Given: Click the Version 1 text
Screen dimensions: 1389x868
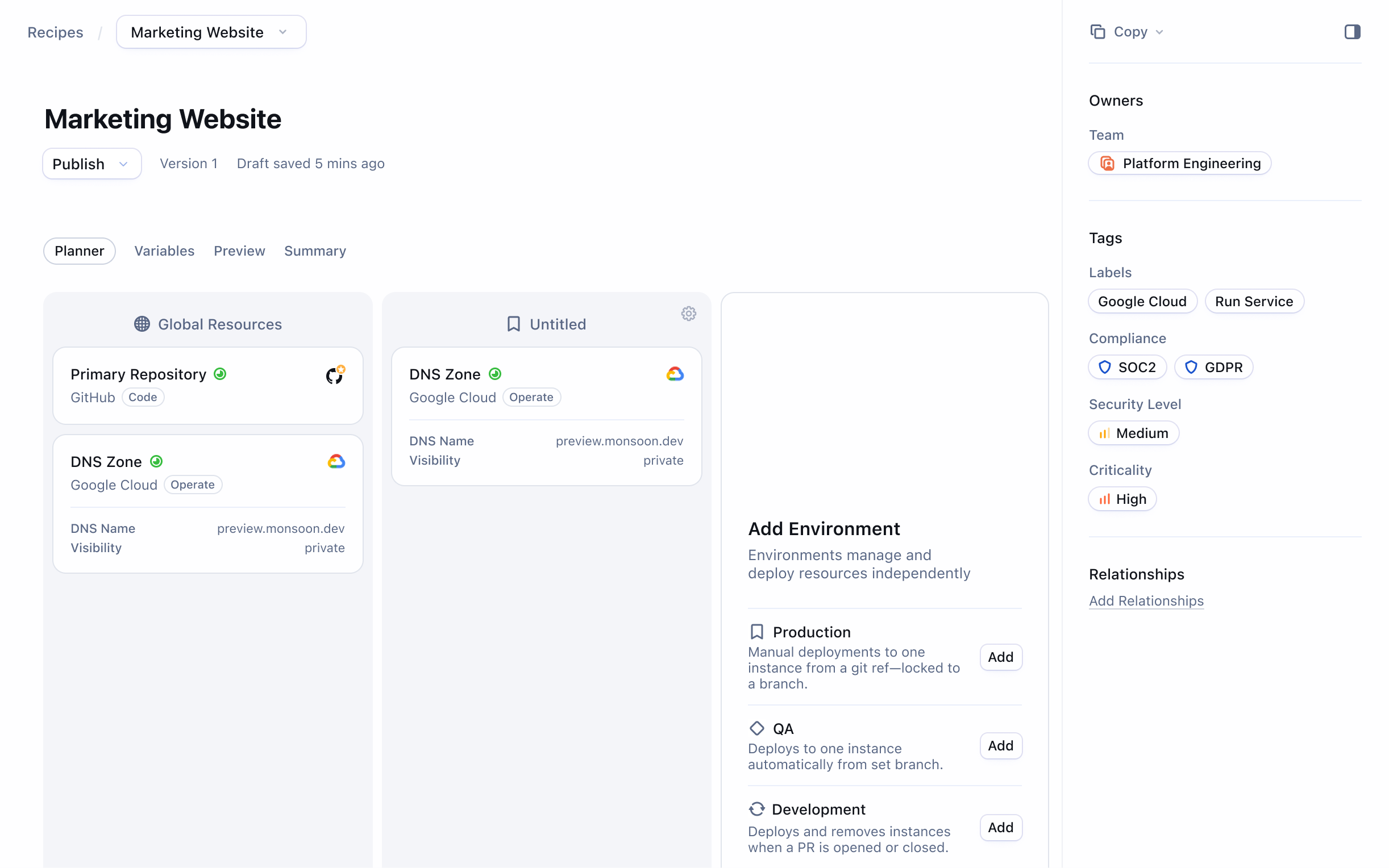Looking at the screenshot, I should 188,164.
